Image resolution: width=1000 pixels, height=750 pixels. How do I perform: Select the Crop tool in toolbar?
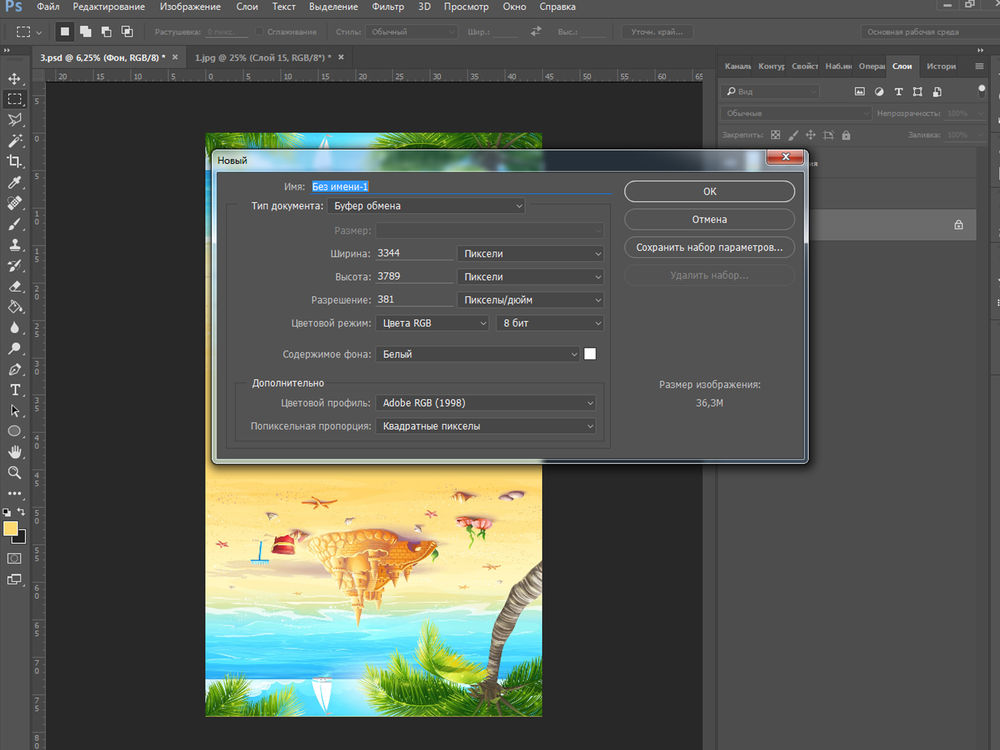[14, 161]
